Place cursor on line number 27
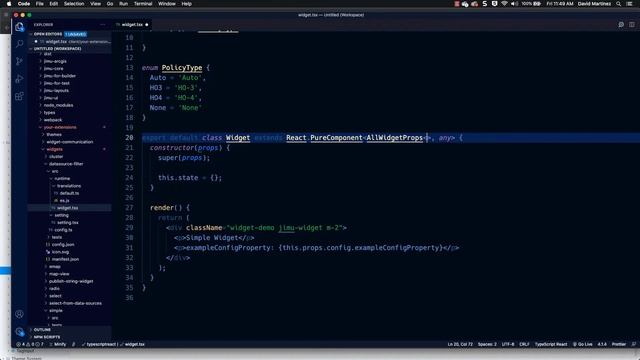The width and height of the screenshot is (640, 360). click(x=129, y=208)
